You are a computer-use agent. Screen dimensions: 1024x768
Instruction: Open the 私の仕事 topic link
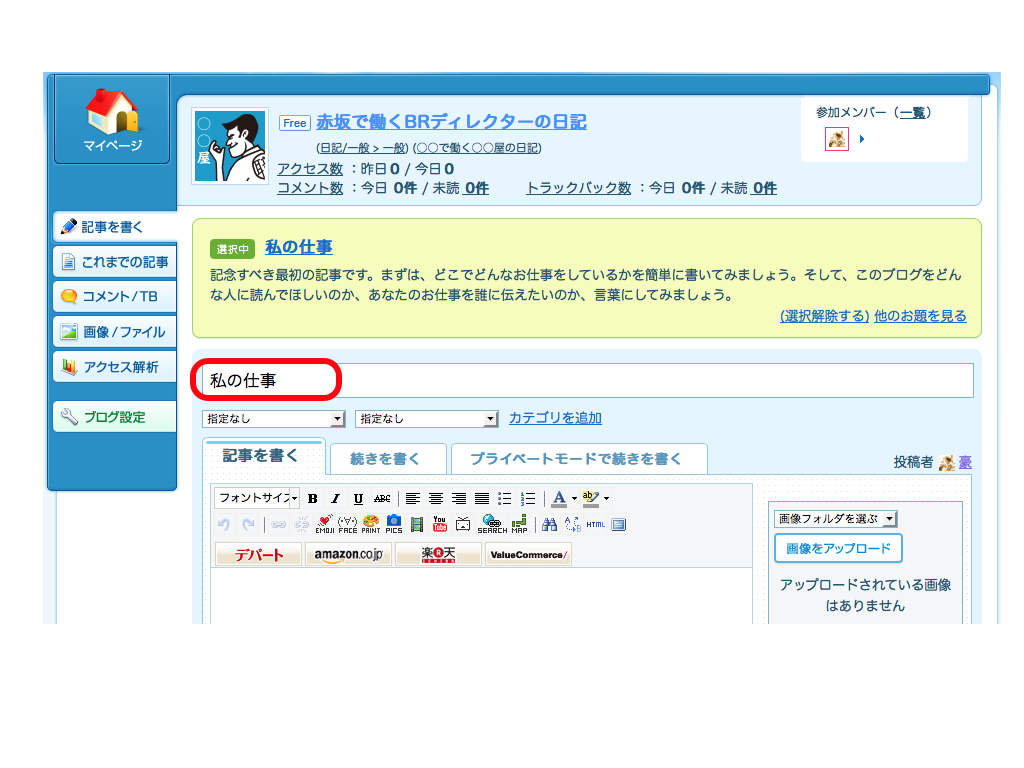click(x=299, y=248)
